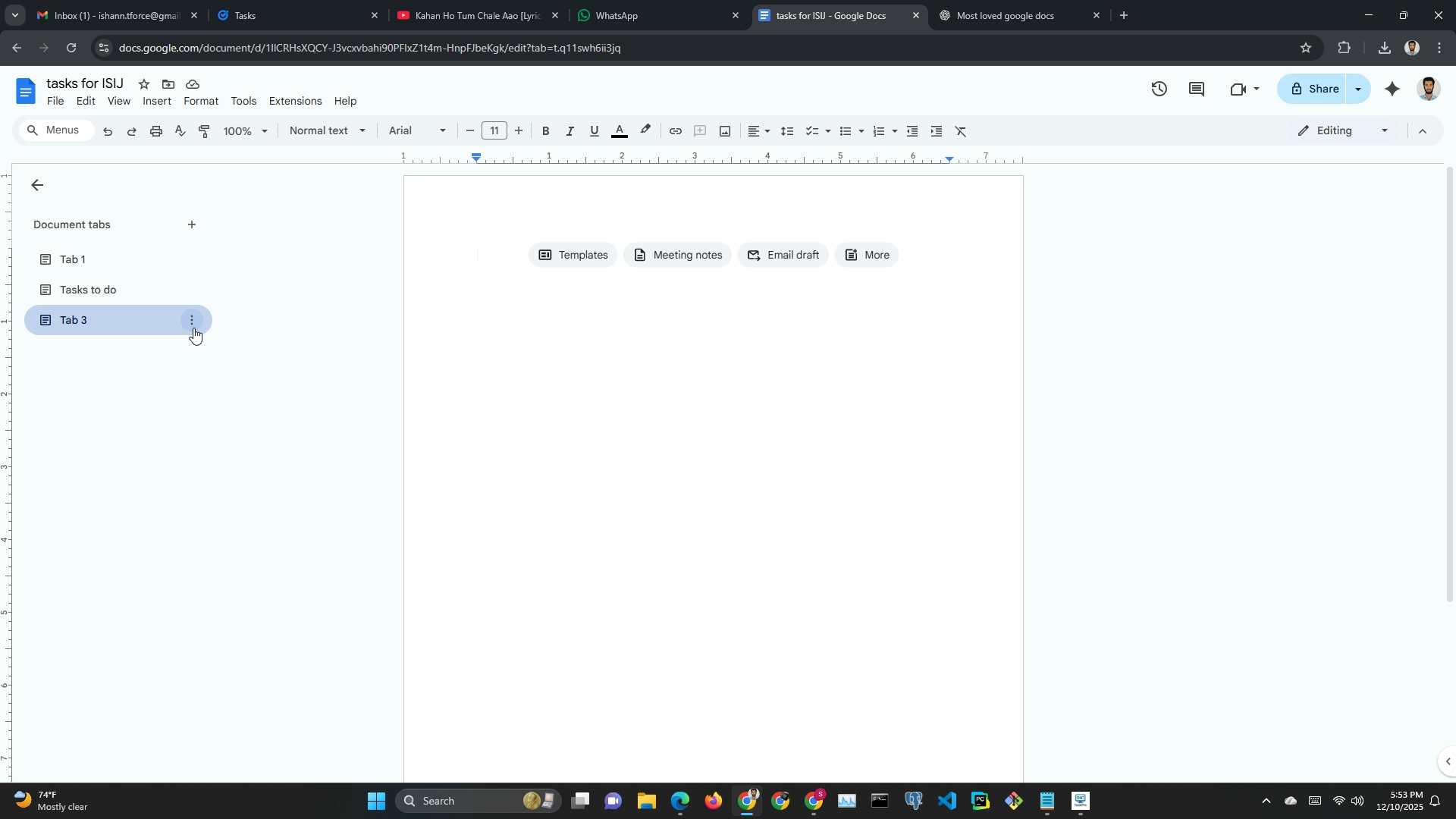This screenshot has height=819, width=1456.
Task: Open the text color picker
Action: click(x=620, y=131)
